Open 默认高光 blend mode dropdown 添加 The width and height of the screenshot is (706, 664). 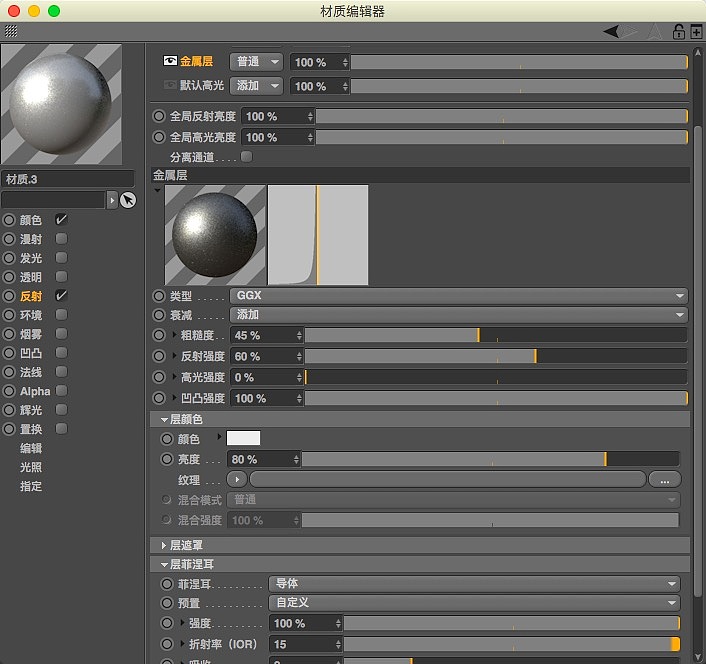[x=256, y=86]
